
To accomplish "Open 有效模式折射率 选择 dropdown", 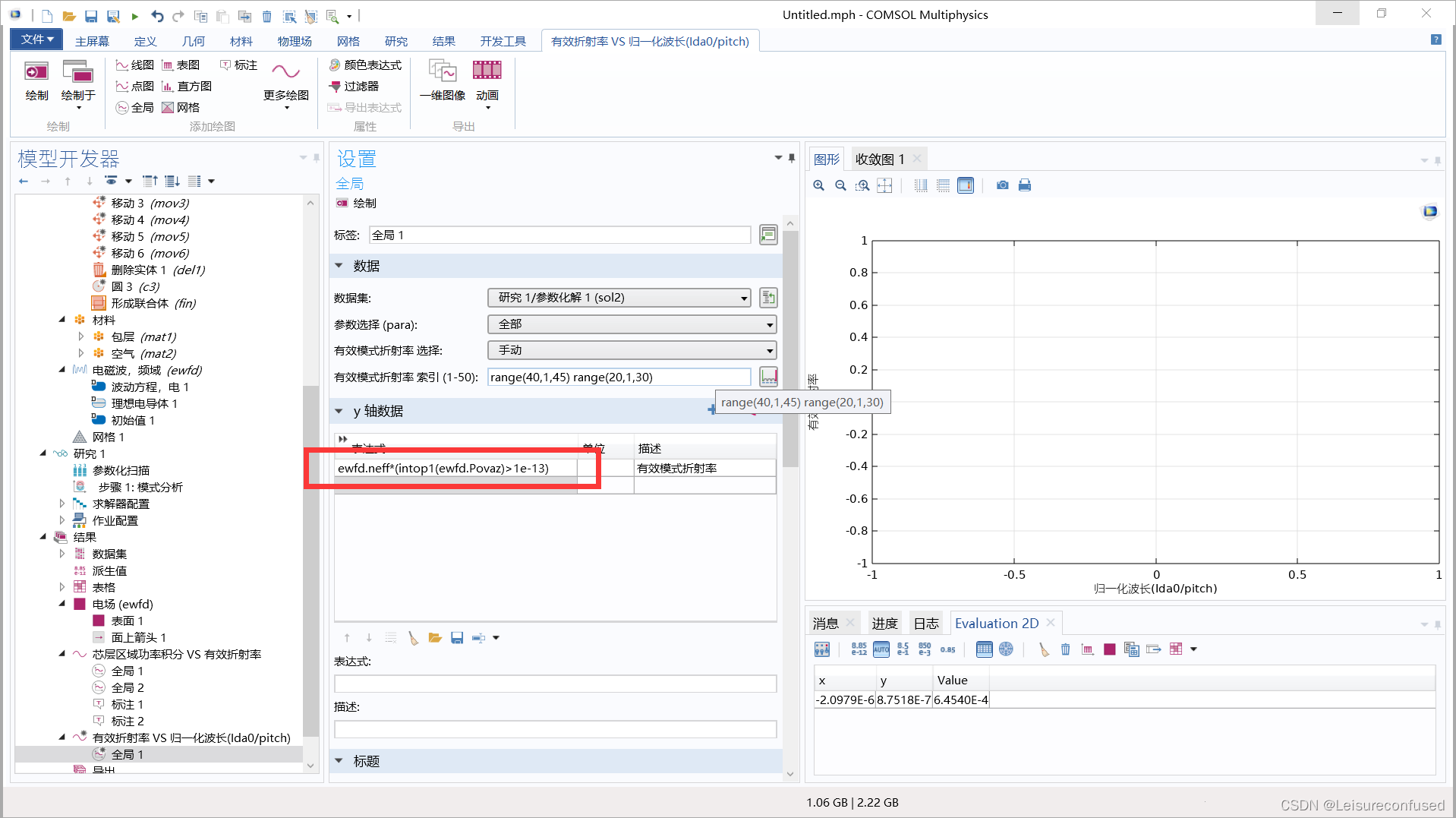I will 632,350.
